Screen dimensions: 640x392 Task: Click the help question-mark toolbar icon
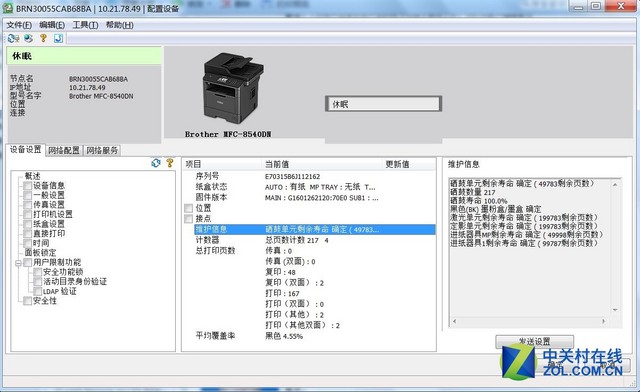[x=43, y=38]
